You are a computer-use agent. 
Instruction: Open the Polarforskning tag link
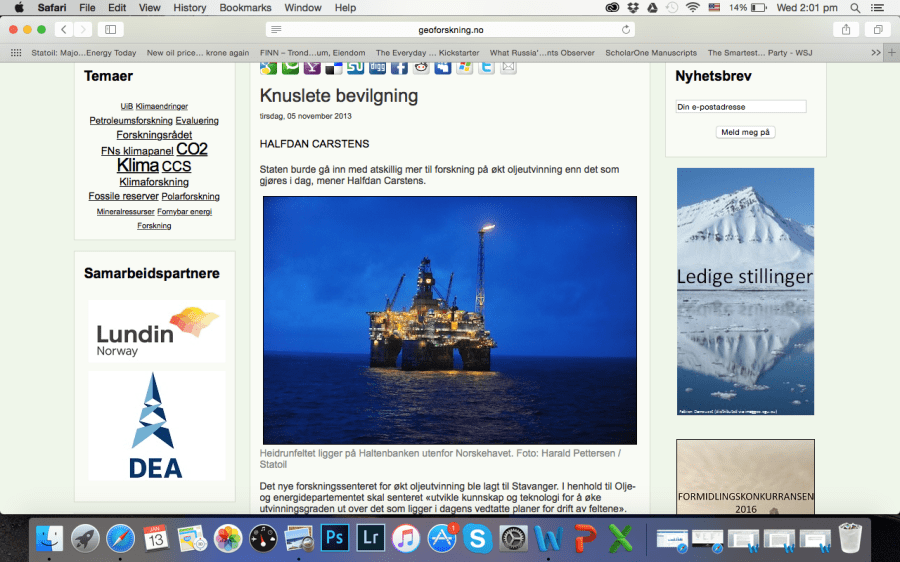[191, 196]
